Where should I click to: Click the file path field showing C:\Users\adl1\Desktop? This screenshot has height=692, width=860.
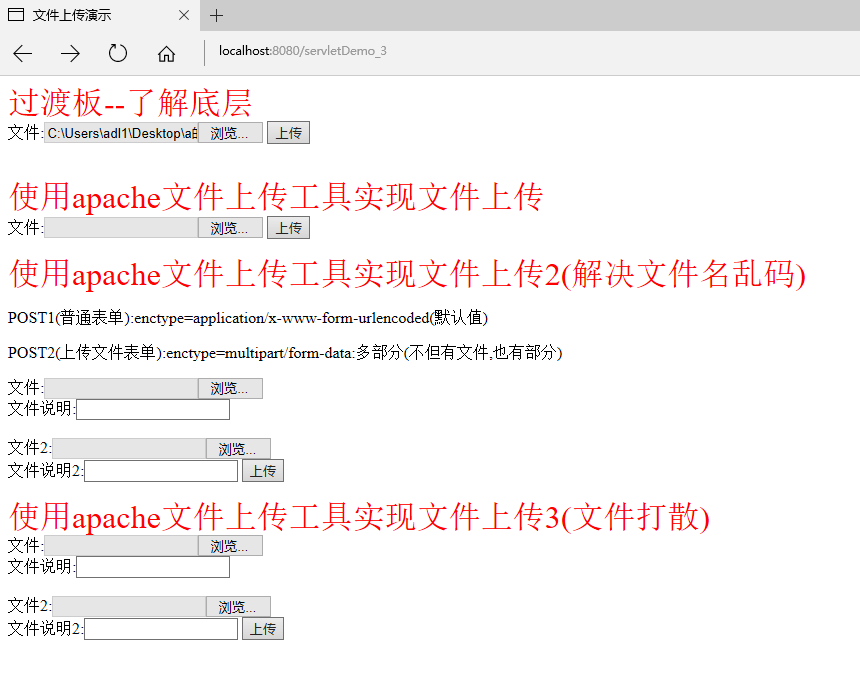pyautogui.click(x=121, y=133)
